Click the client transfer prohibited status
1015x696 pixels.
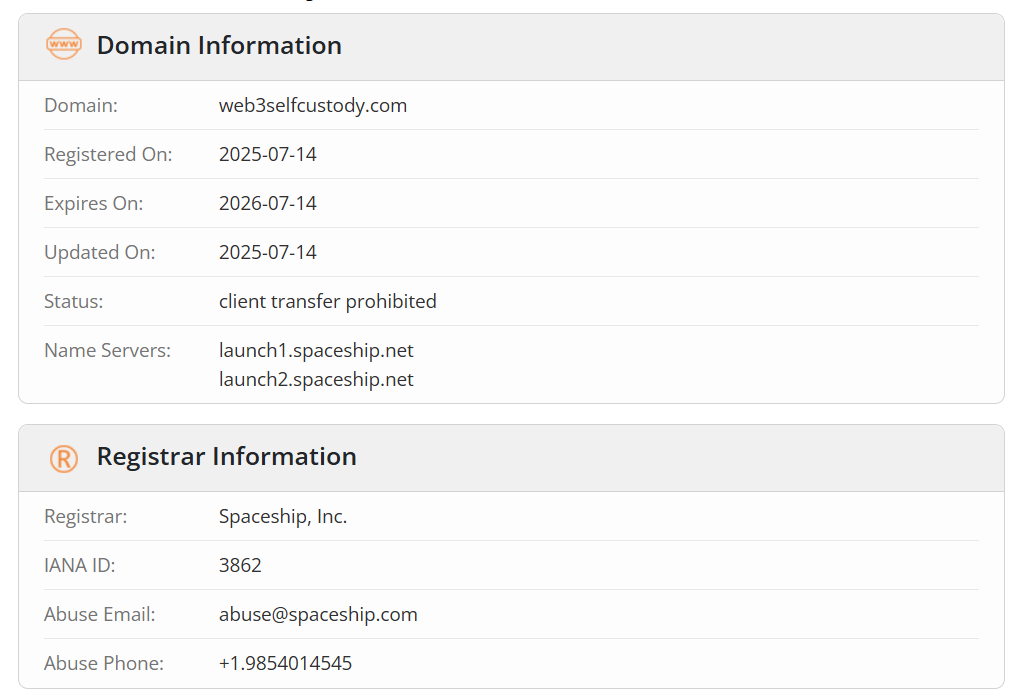coord(328,301)
